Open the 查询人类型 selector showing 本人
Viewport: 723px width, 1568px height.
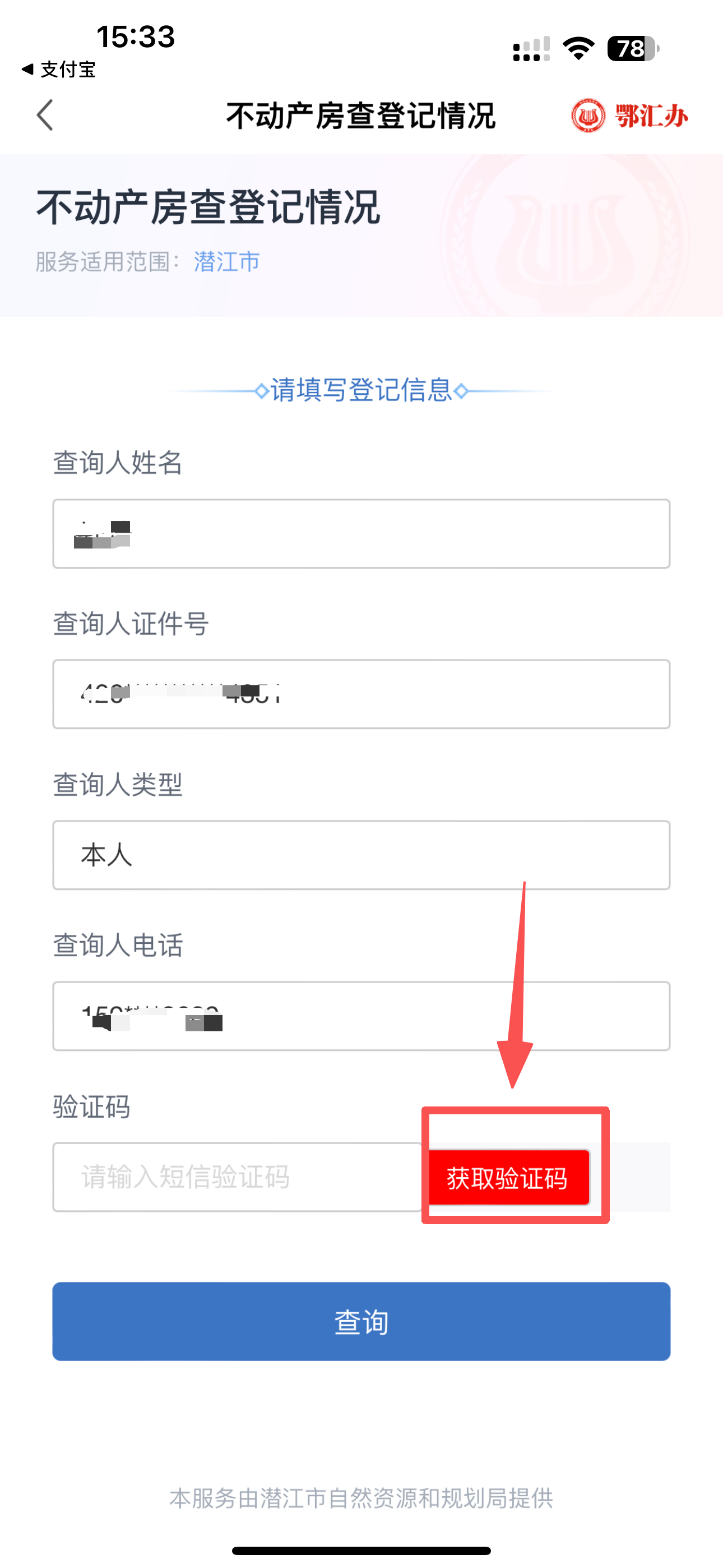361,855
